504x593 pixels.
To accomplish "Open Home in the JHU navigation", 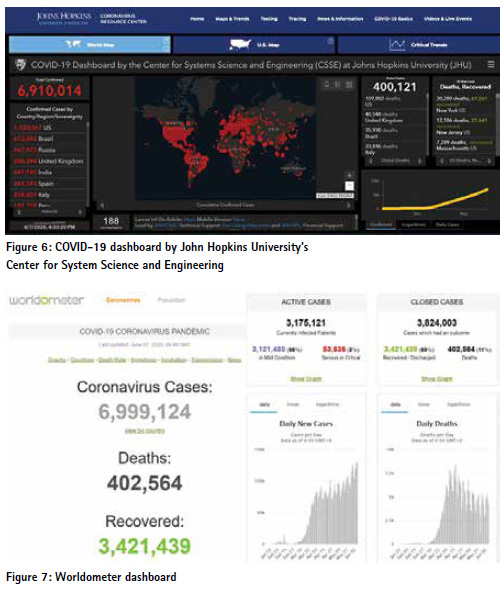I will click(x=197, y=19).
